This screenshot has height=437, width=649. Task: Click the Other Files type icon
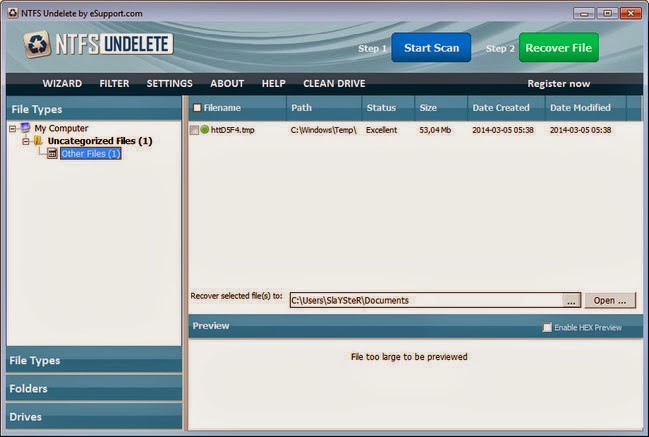(52, 154)
